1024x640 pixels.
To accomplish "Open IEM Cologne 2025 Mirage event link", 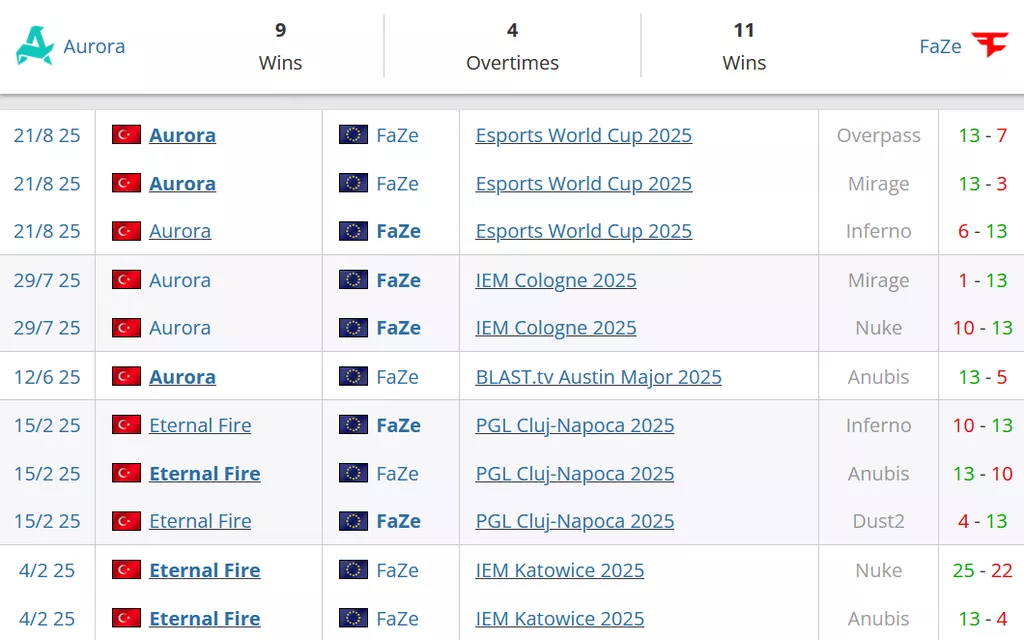I will pos(555,281).
